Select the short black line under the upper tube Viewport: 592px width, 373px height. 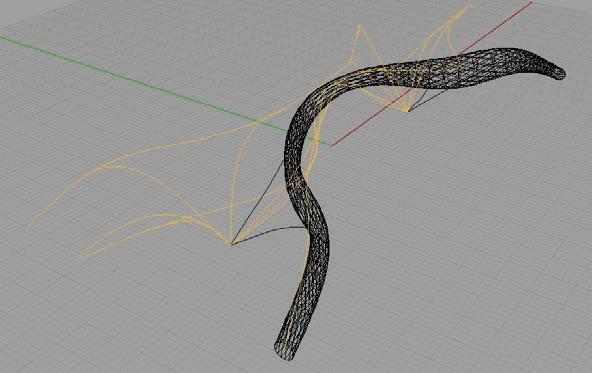[x=427, y=100]
